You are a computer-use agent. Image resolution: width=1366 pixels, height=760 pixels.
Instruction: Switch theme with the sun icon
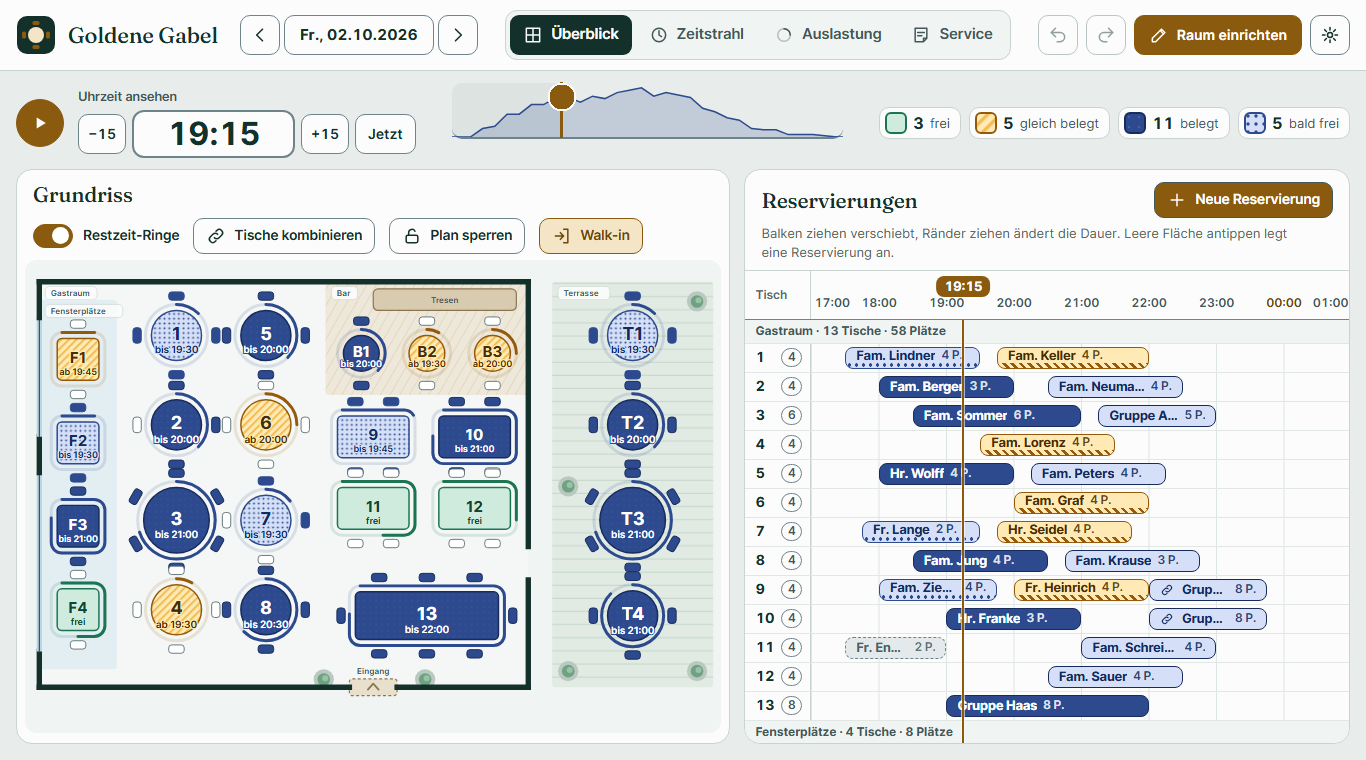pyautogui.click(x=1329, y=35)
